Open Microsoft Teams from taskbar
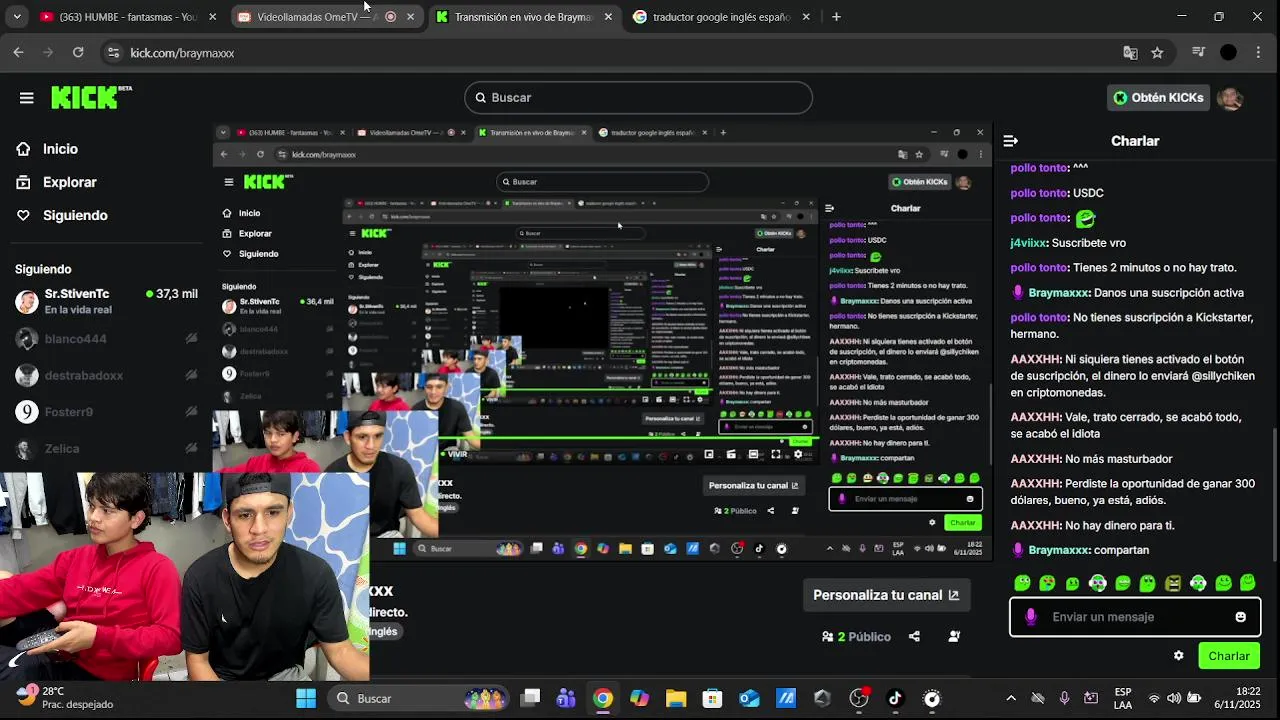 coord(566,698)
